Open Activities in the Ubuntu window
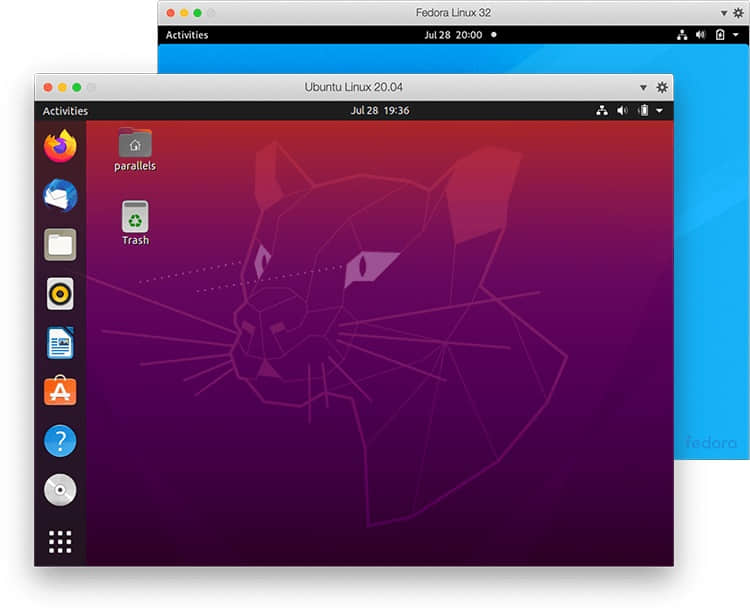The image size is (750, 614). pyautogui.click(x=65, y=111)
